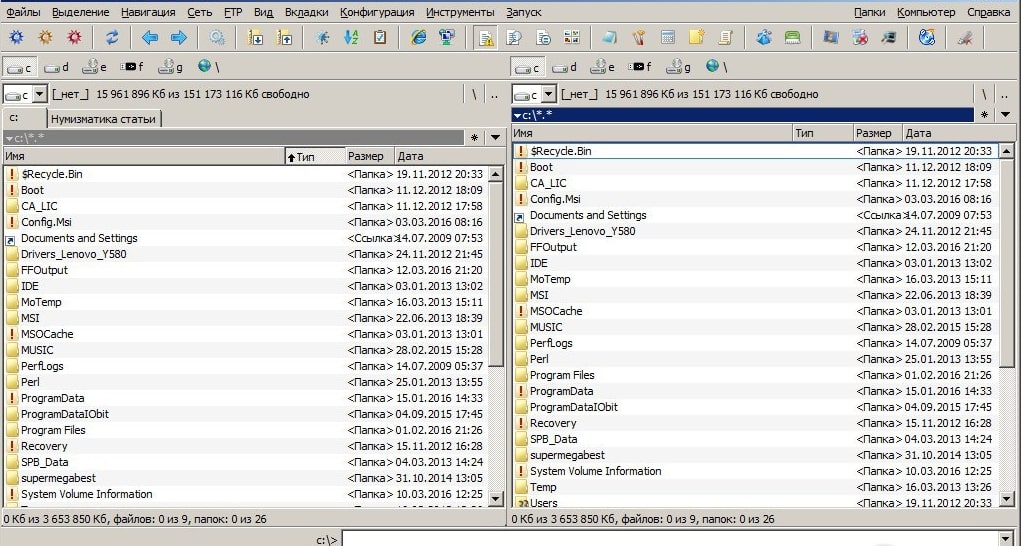This screenshot has width=1021, height=546.
Task: Sort right panel by Размер column
Action: [x=877, y=133]
